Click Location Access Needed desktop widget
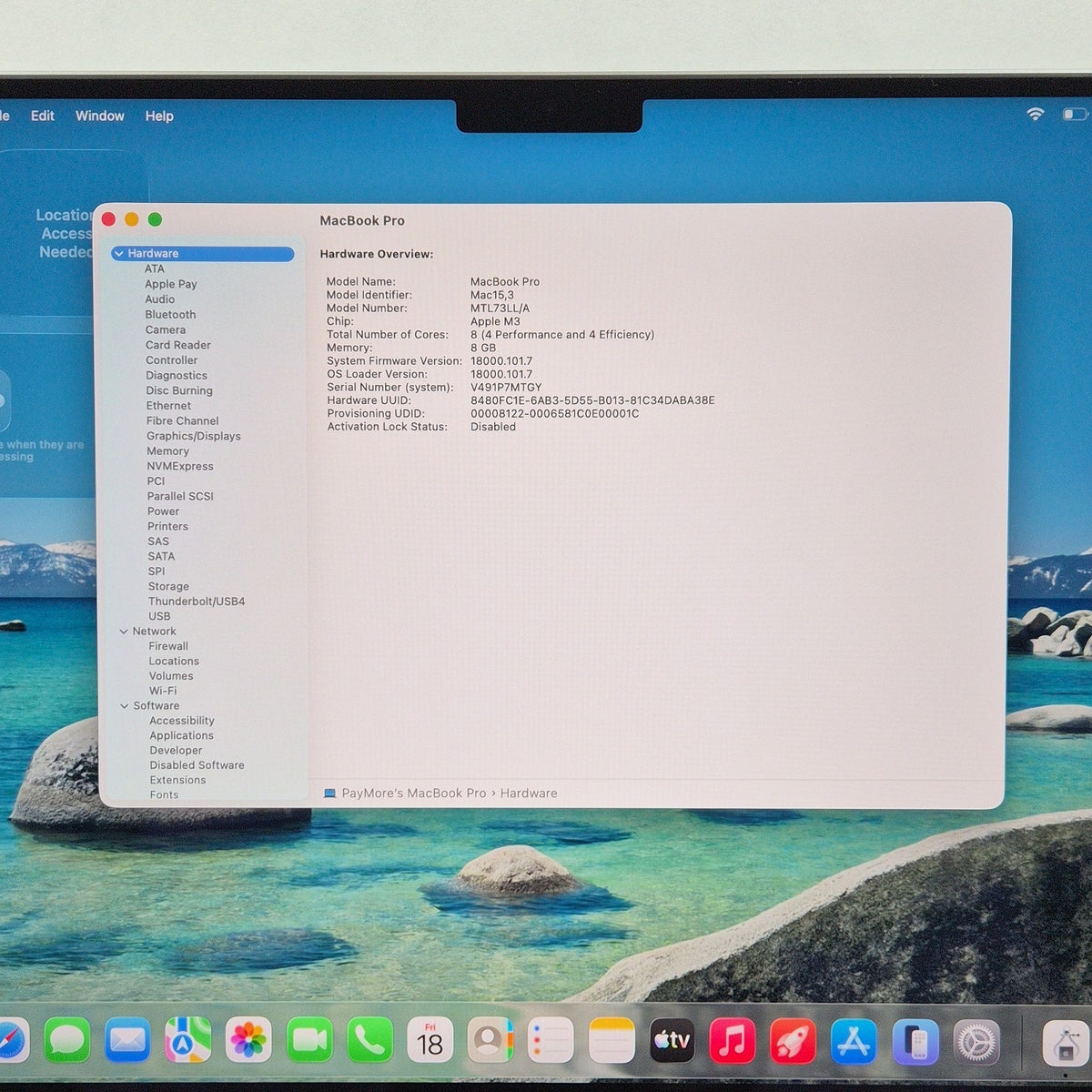 coord(64,234)
